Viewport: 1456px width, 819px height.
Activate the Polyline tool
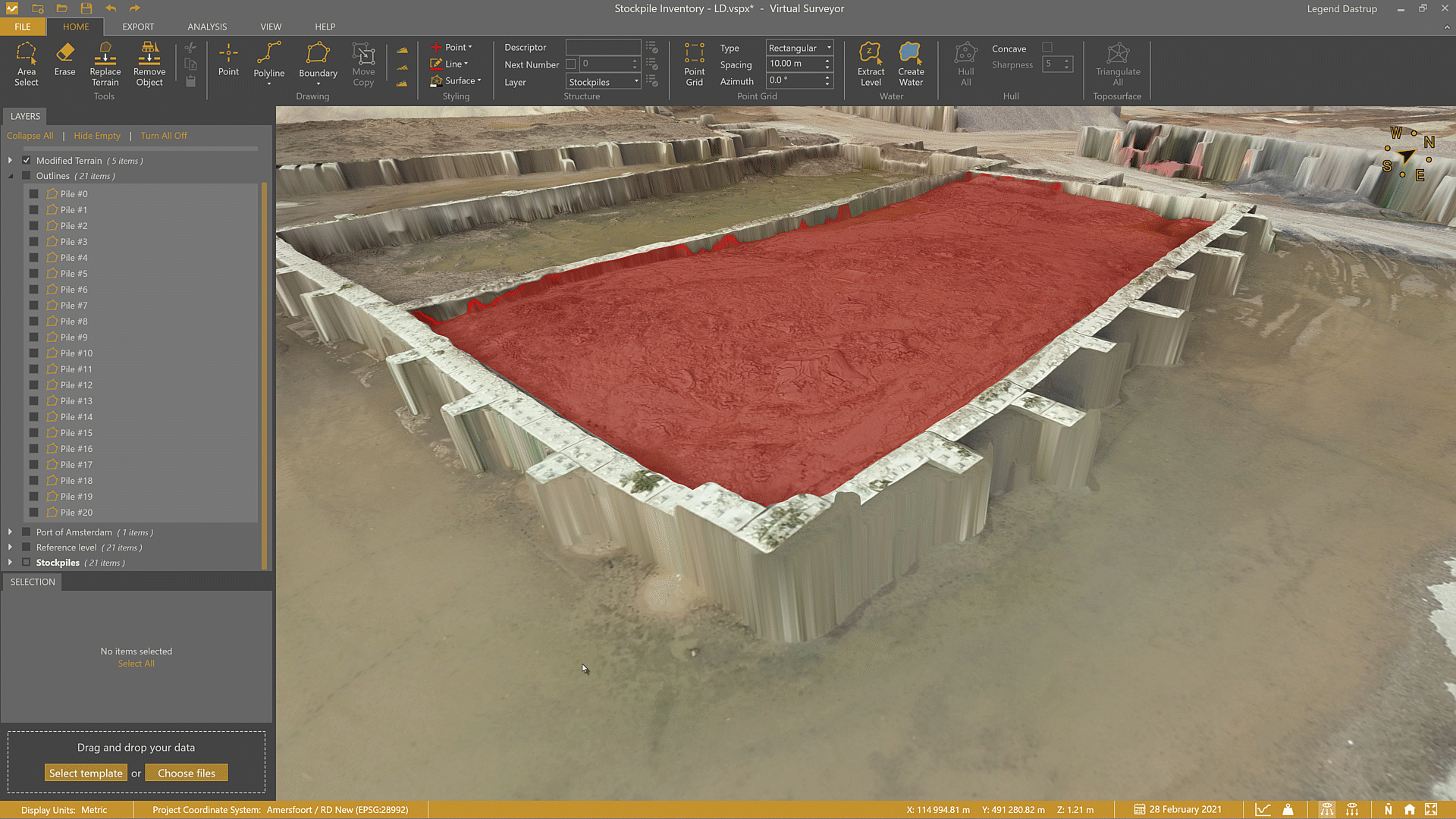tap(268, 61)
